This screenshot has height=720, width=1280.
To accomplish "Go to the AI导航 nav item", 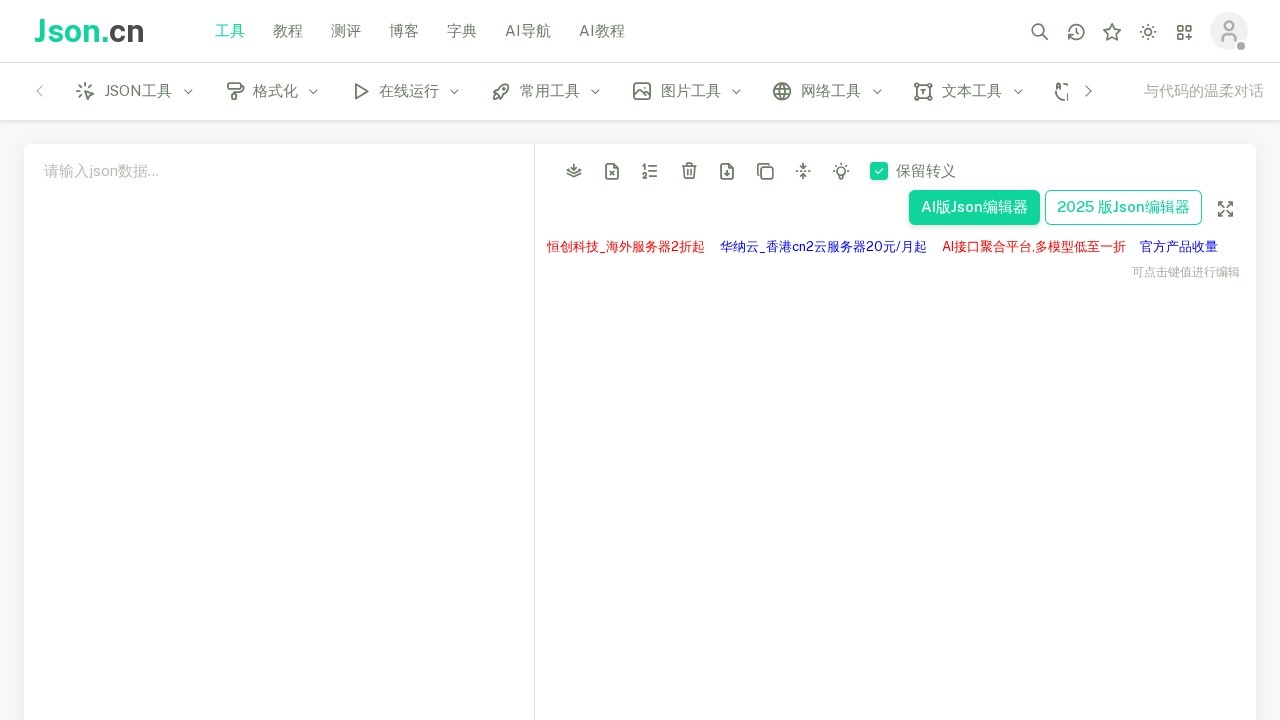I will click(x=528, y=31).
